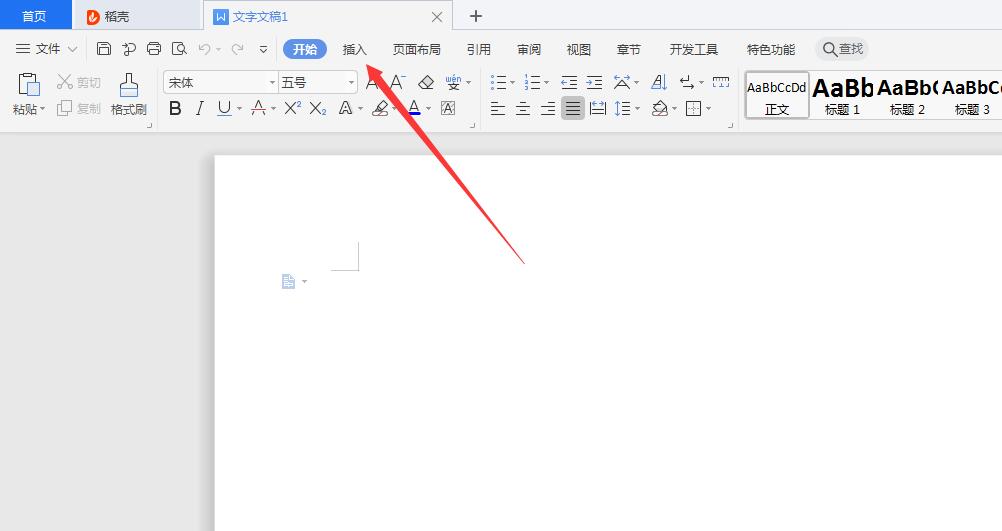The height and width of the screenshot is (531, 1002).
Task: Expand the File (文件) menu arrow
Action: tap(72, 49)
